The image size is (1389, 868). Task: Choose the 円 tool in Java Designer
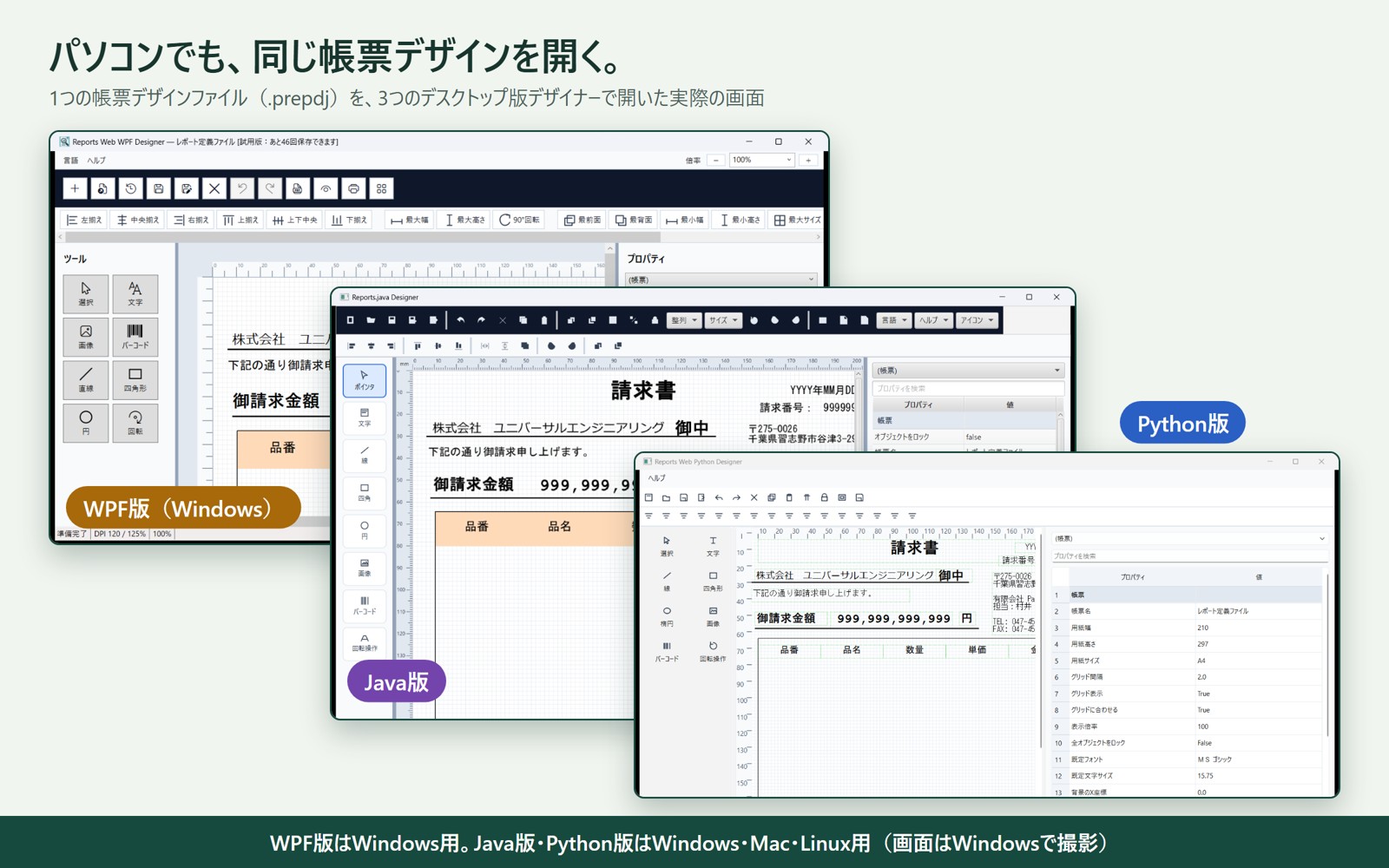pos(365,530)
